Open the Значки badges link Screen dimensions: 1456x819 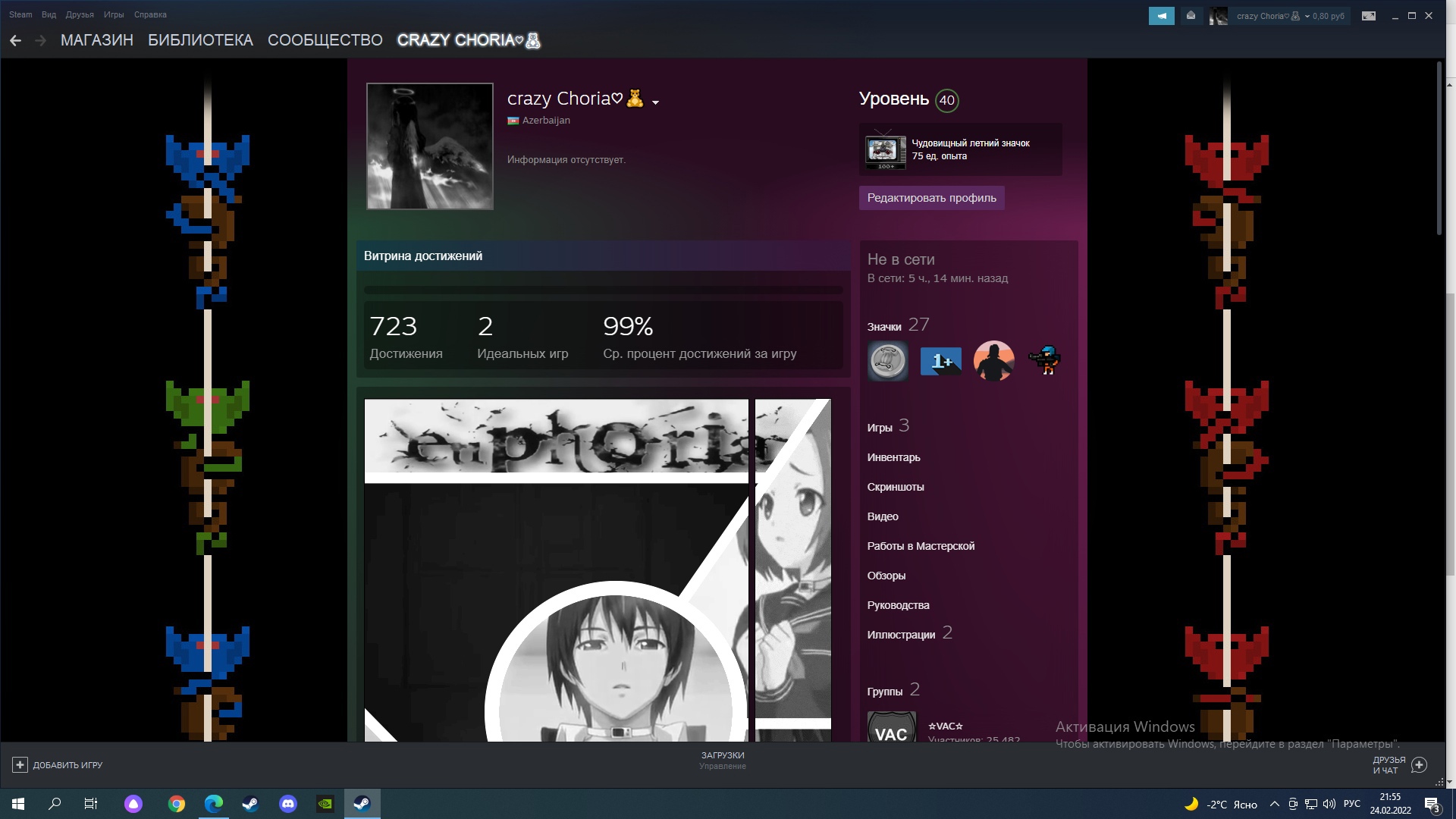tap(884, 327)
